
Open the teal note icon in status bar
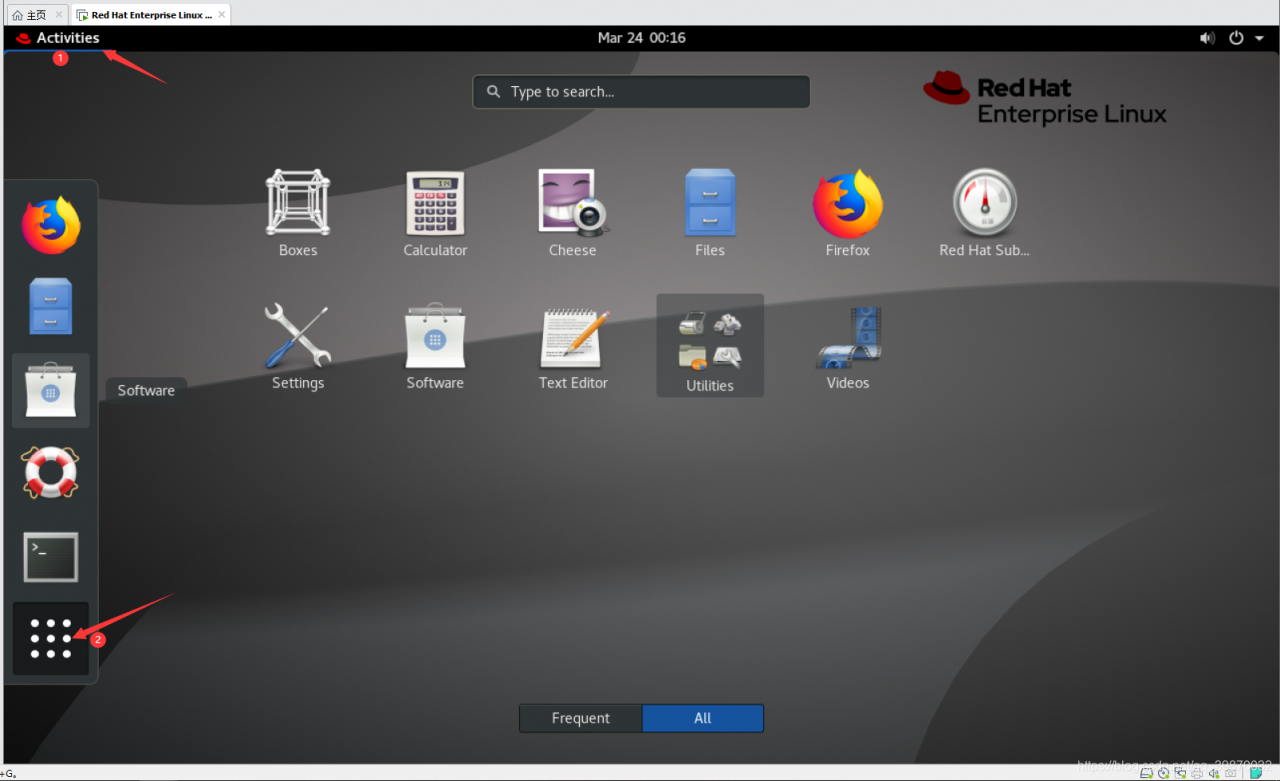point(1256,773)
